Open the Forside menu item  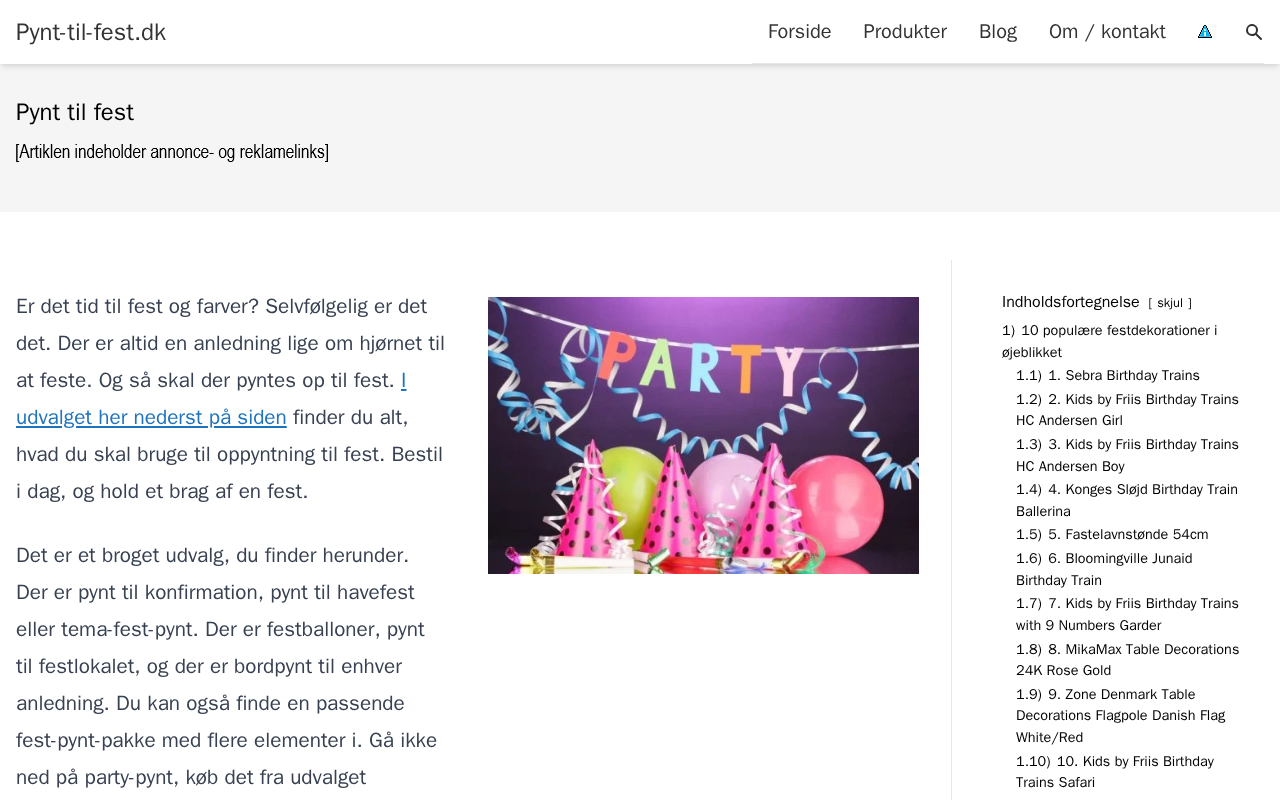[799, 32]
